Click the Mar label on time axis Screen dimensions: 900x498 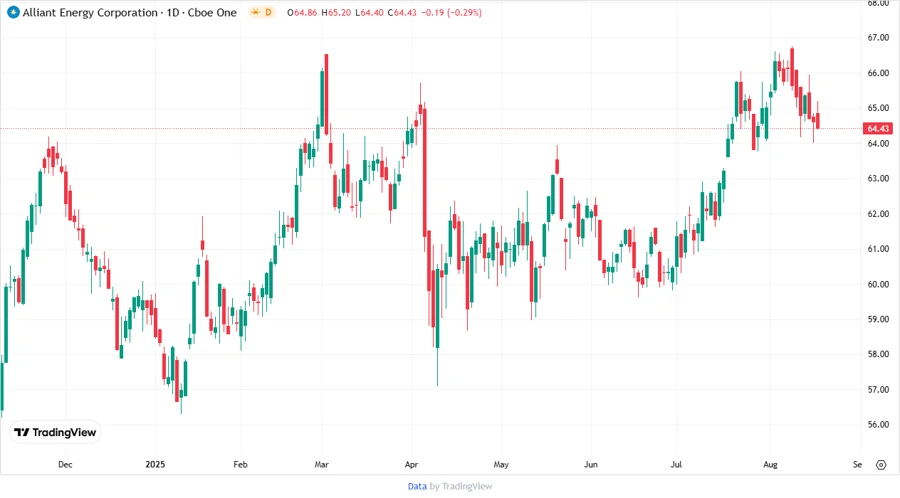click(x=322, y=465)
